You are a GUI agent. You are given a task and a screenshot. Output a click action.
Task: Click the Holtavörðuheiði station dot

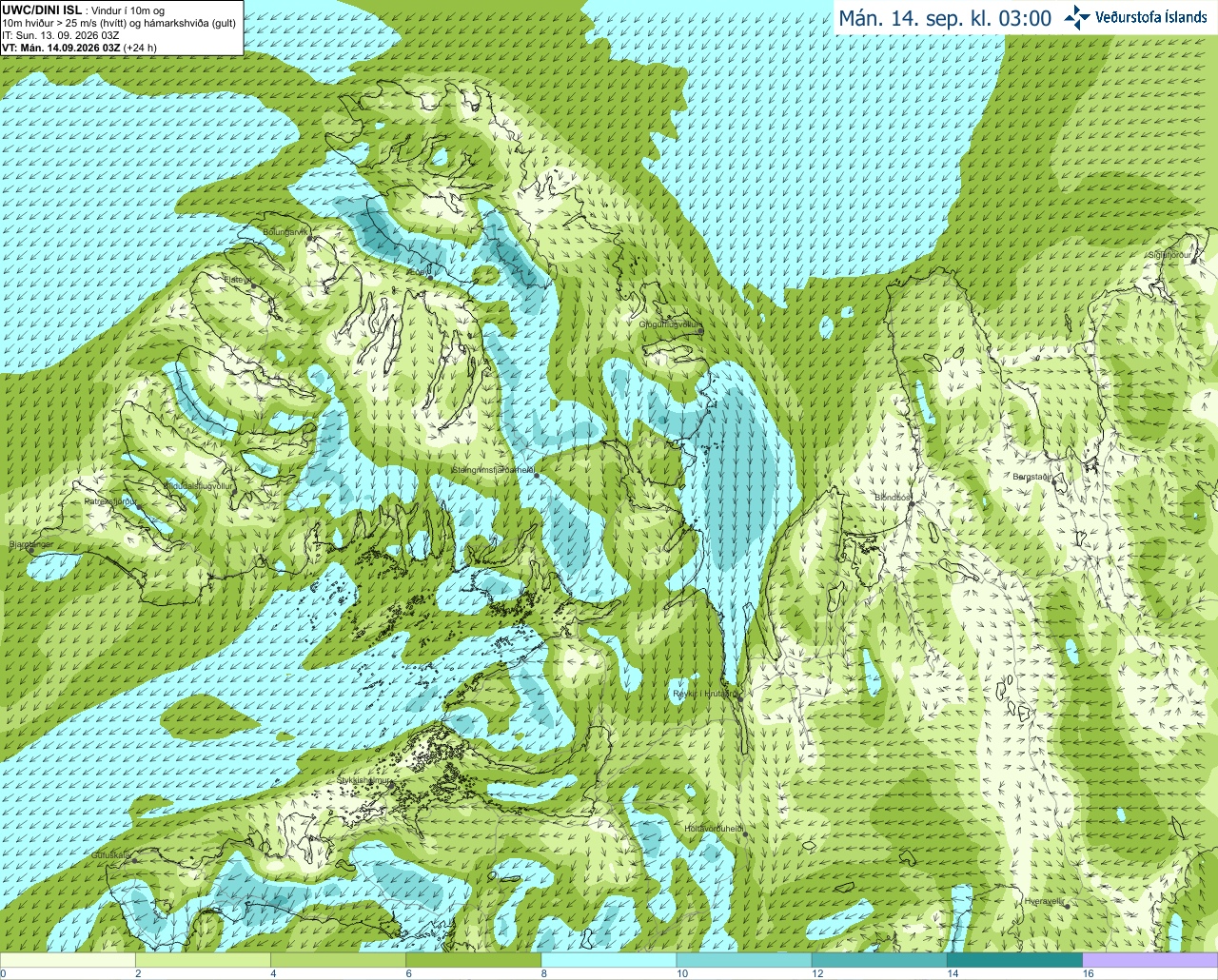click(x=745, y=834)
